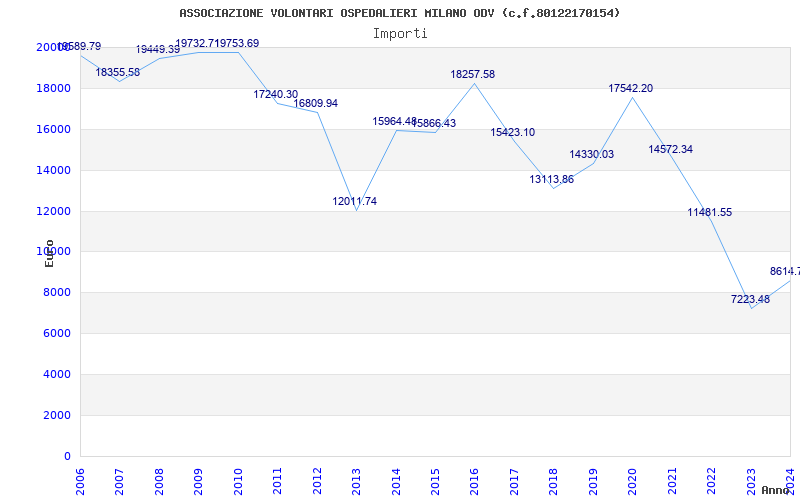Select data label 12011.74

[x=355, y=202]
